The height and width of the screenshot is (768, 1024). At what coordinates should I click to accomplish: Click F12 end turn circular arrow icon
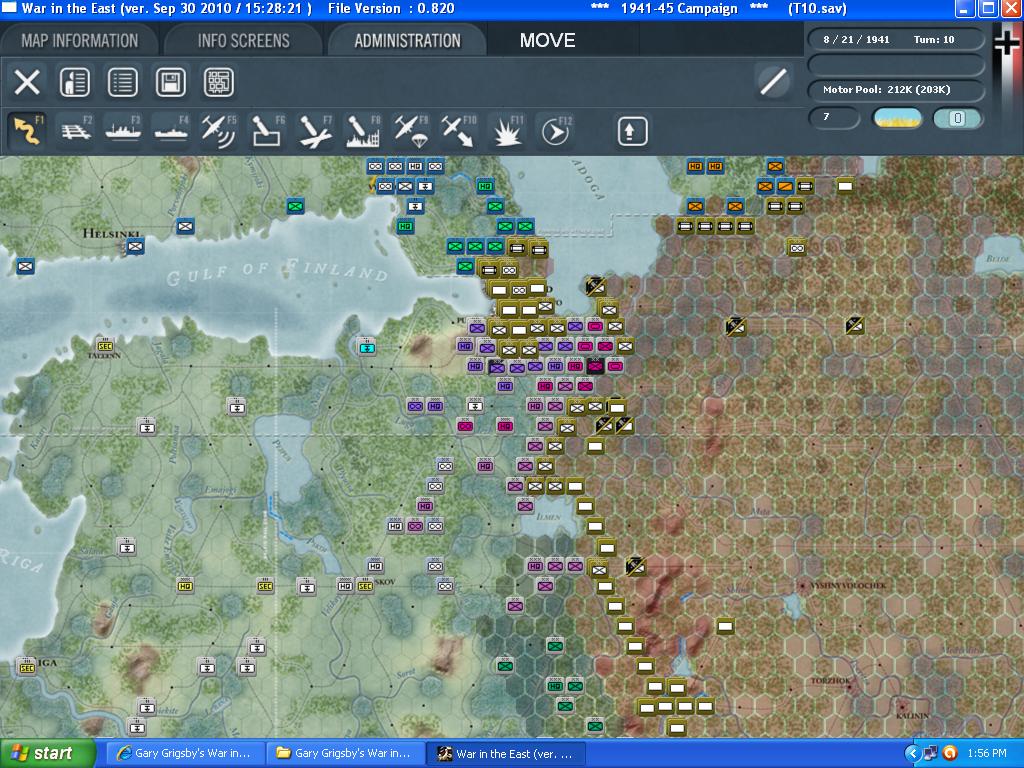pyautogui.click(x=555, y=131)
